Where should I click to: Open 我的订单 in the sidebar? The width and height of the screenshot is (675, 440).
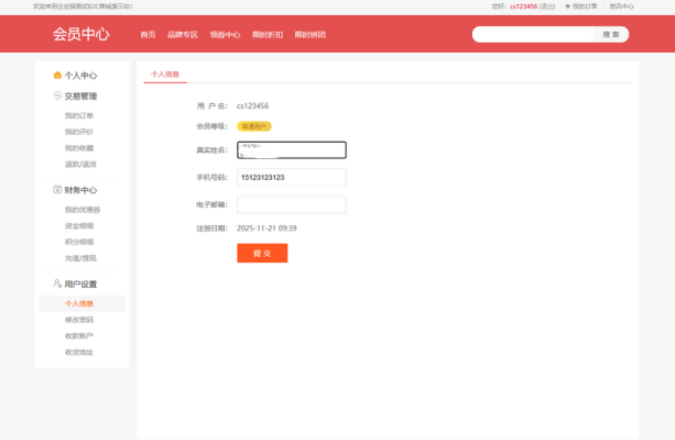click(x=79, y=115)
